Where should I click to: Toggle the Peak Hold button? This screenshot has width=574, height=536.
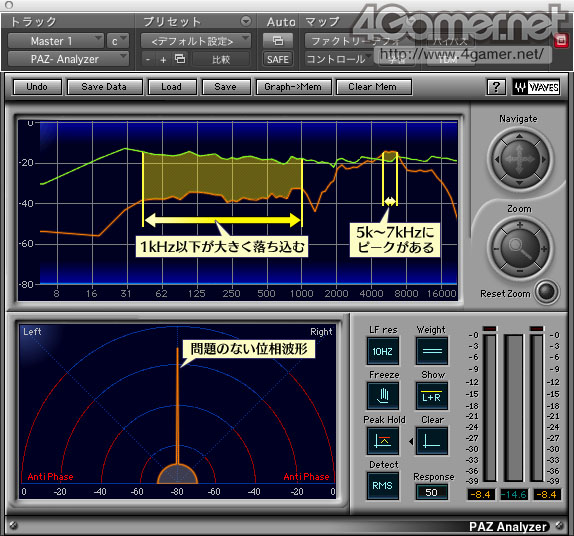(x=383, y=441)
